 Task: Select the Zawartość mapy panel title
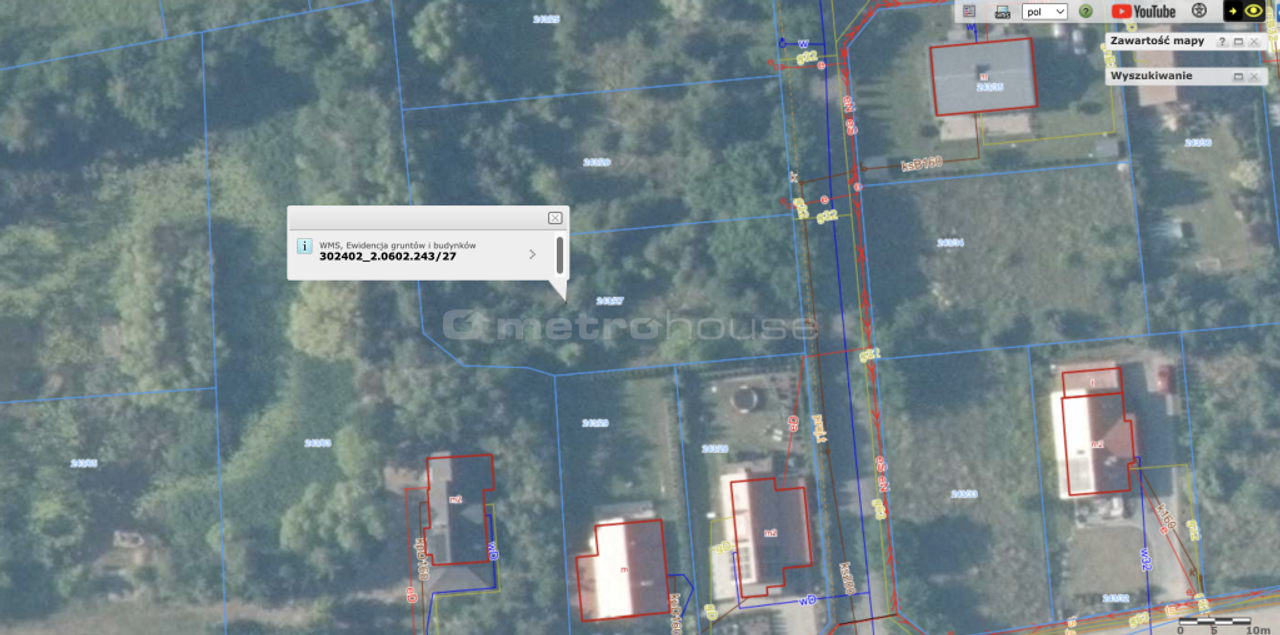(x=1157, y=41)
